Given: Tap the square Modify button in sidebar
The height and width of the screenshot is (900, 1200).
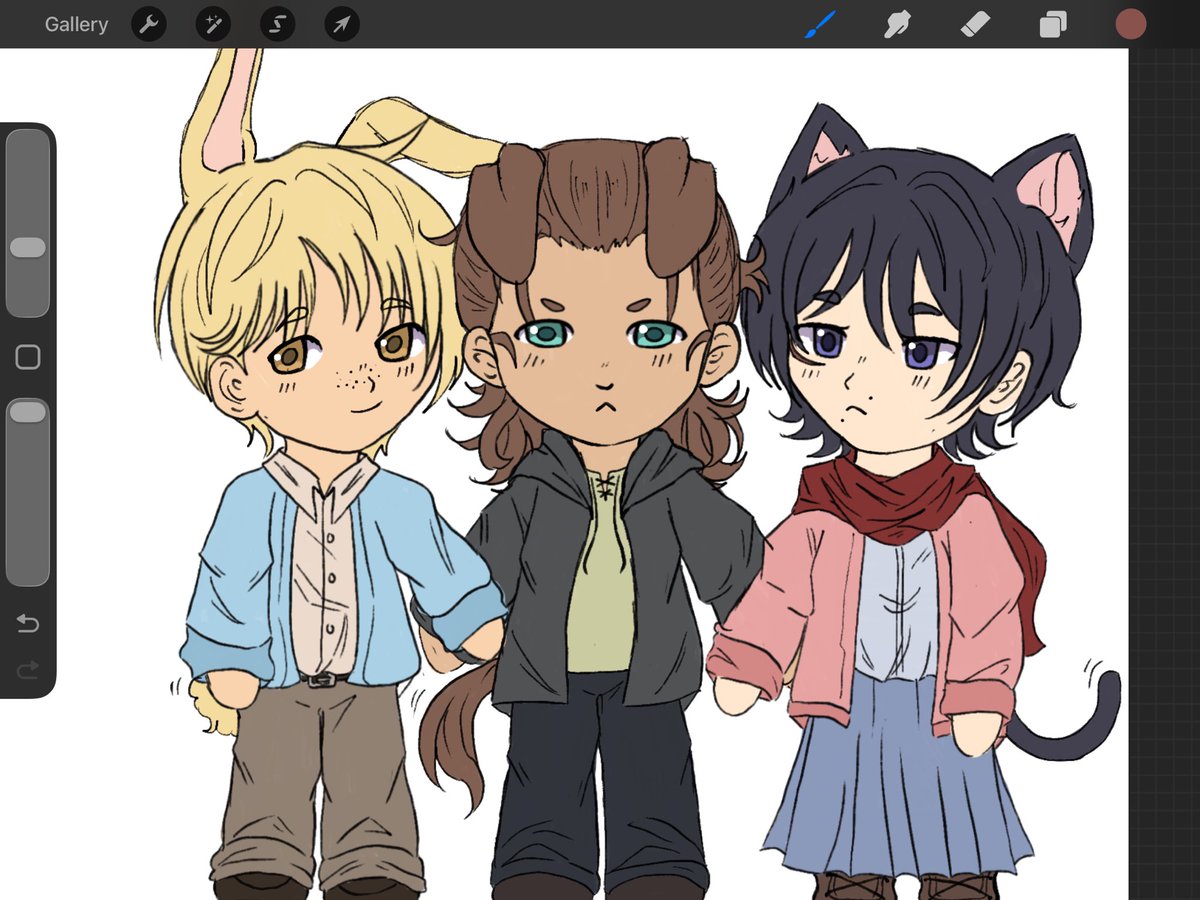Looking at the screenshot, I should click(28, 357).
